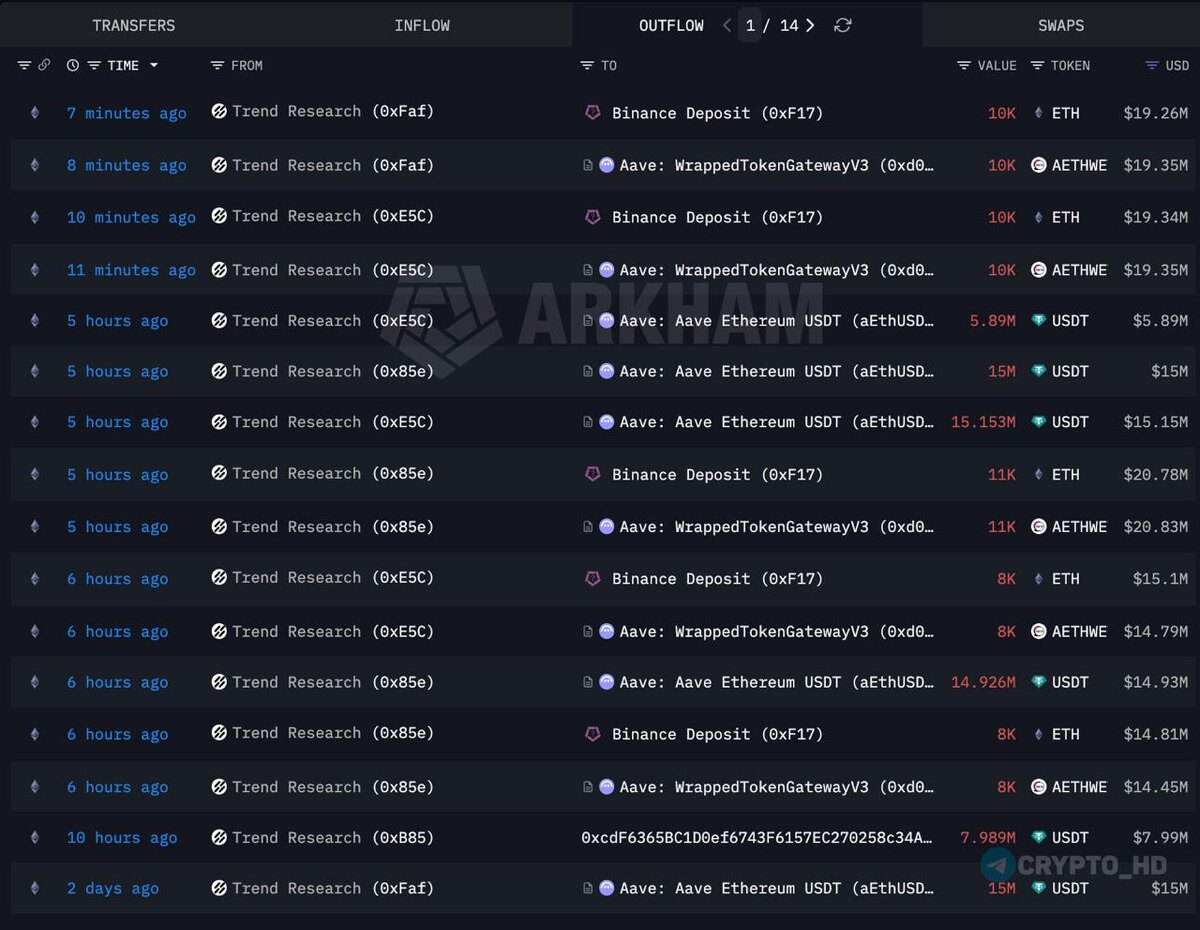The height and width of the screenshot is (930, 1200).
Task: Switch to the INFLOW tab
Action: pyautogui.click(x=422, y=25)
